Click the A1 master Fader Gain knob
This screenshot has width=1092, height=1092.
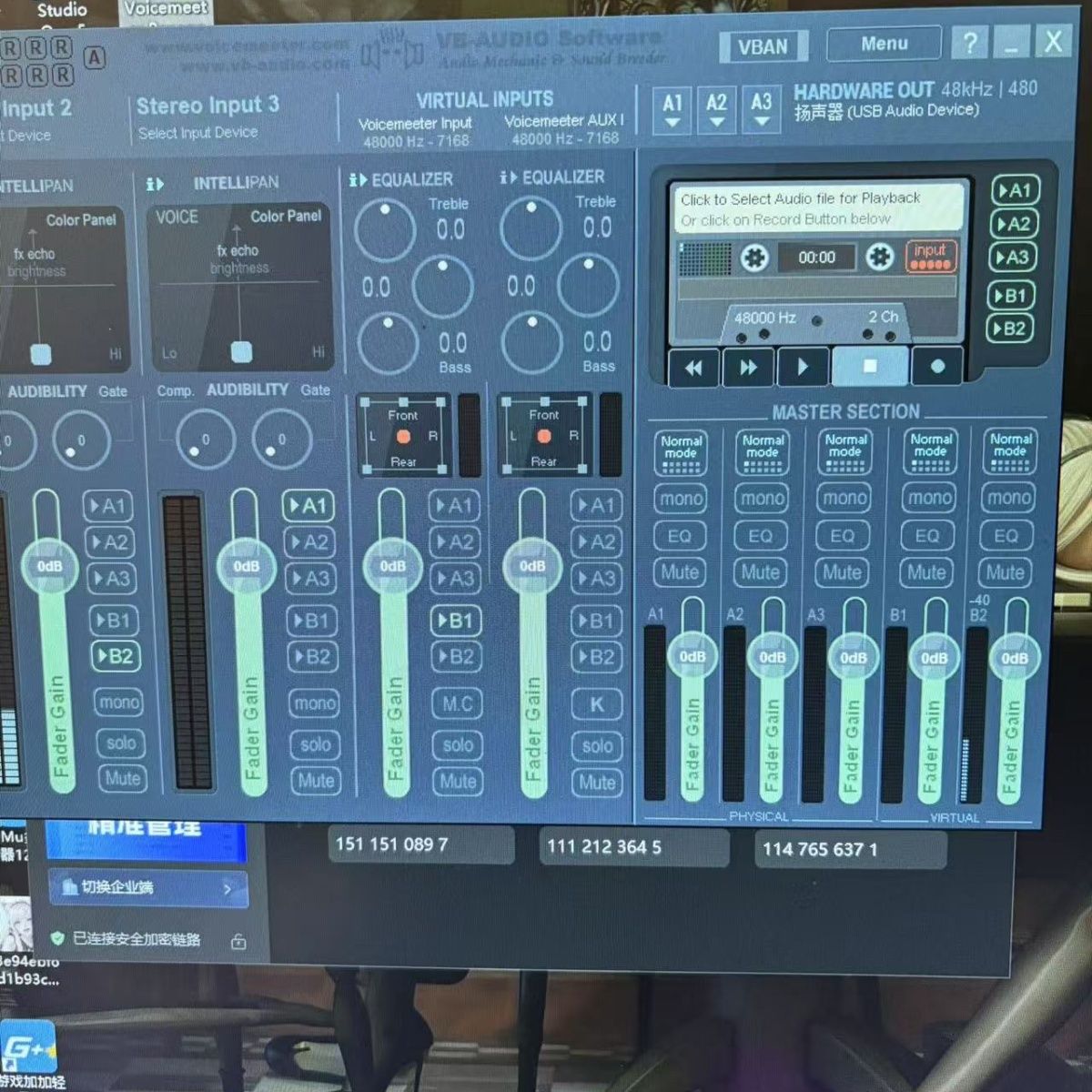point(693,656)
